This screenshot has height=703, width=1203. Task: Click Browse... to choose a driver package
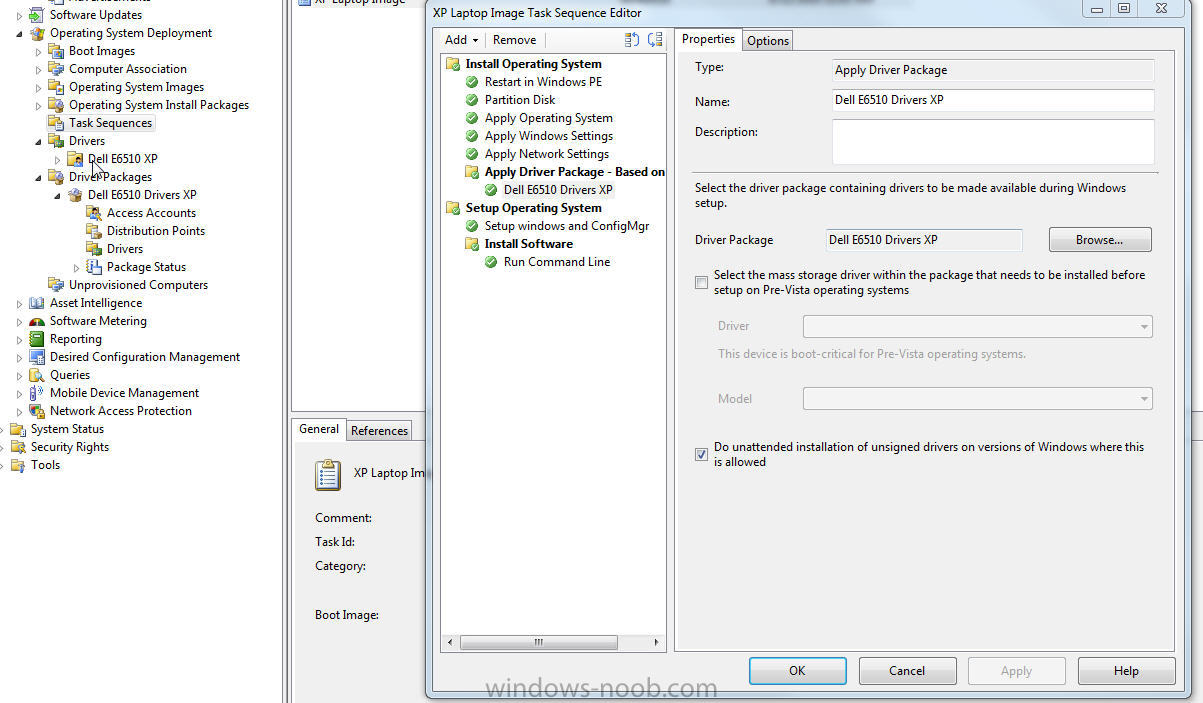point(1100,240)
